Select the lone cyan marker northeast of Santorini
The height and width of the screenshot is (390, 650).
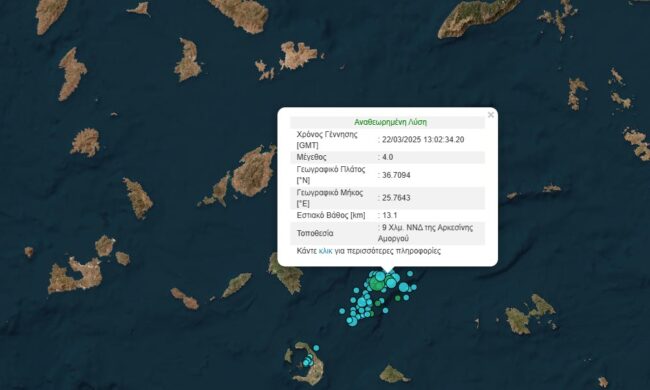pyautogui.click(x=316, y=348)
